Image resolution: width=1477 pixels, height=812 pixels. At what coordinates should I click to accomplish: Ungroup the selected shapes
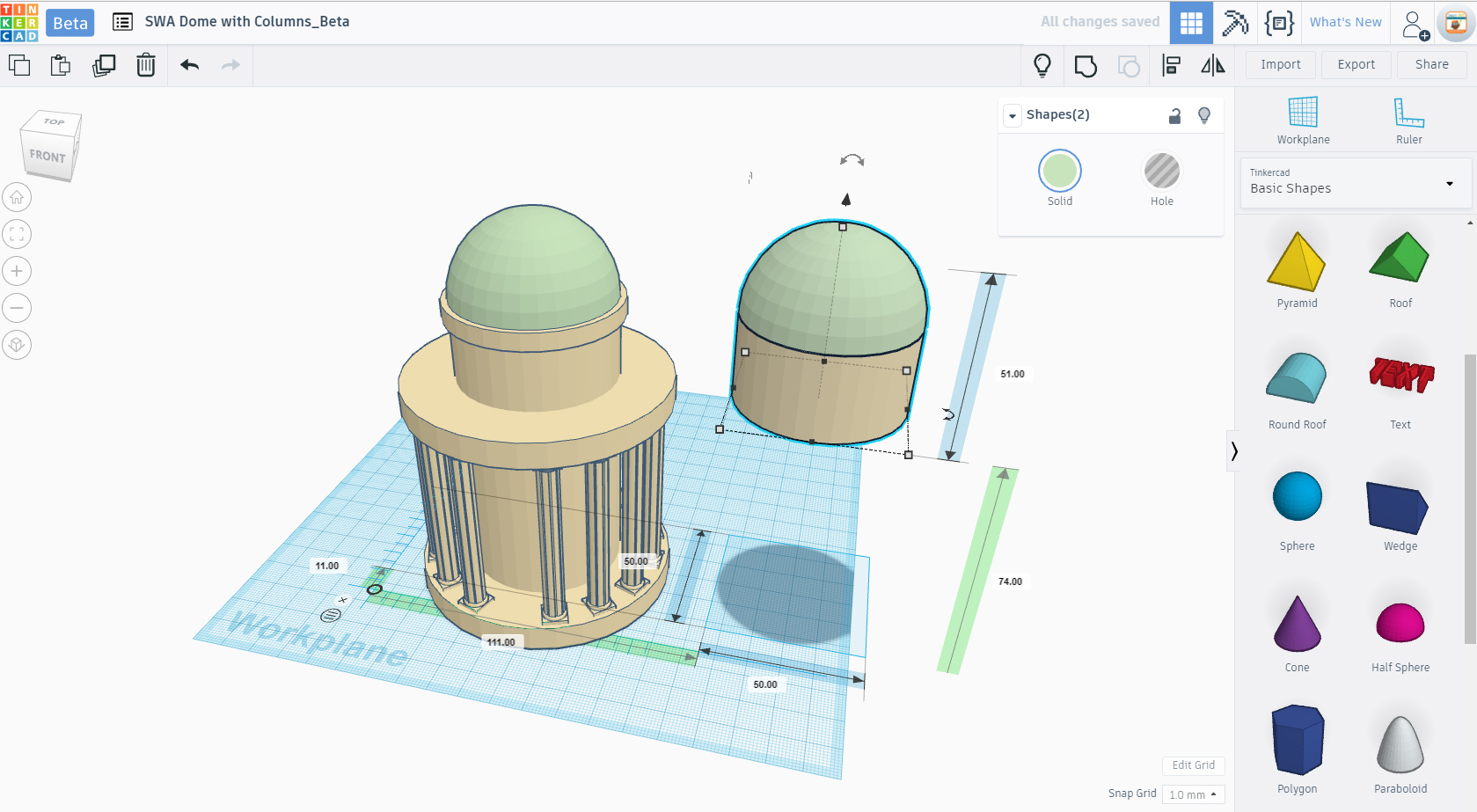coord(1129,66)
